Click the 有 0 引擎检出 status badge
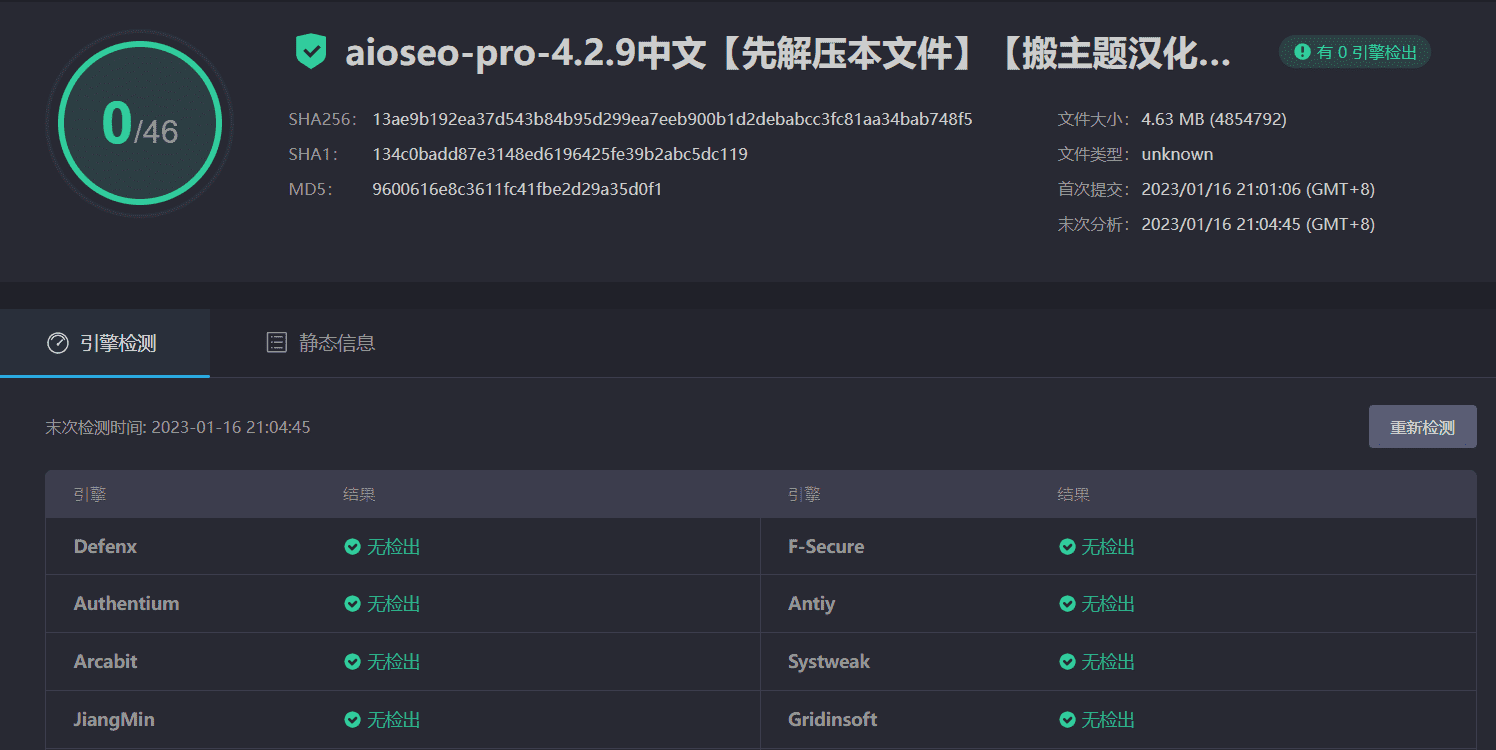The height and width of the screenshot is (750, 1496). [x=1355, y=52]
